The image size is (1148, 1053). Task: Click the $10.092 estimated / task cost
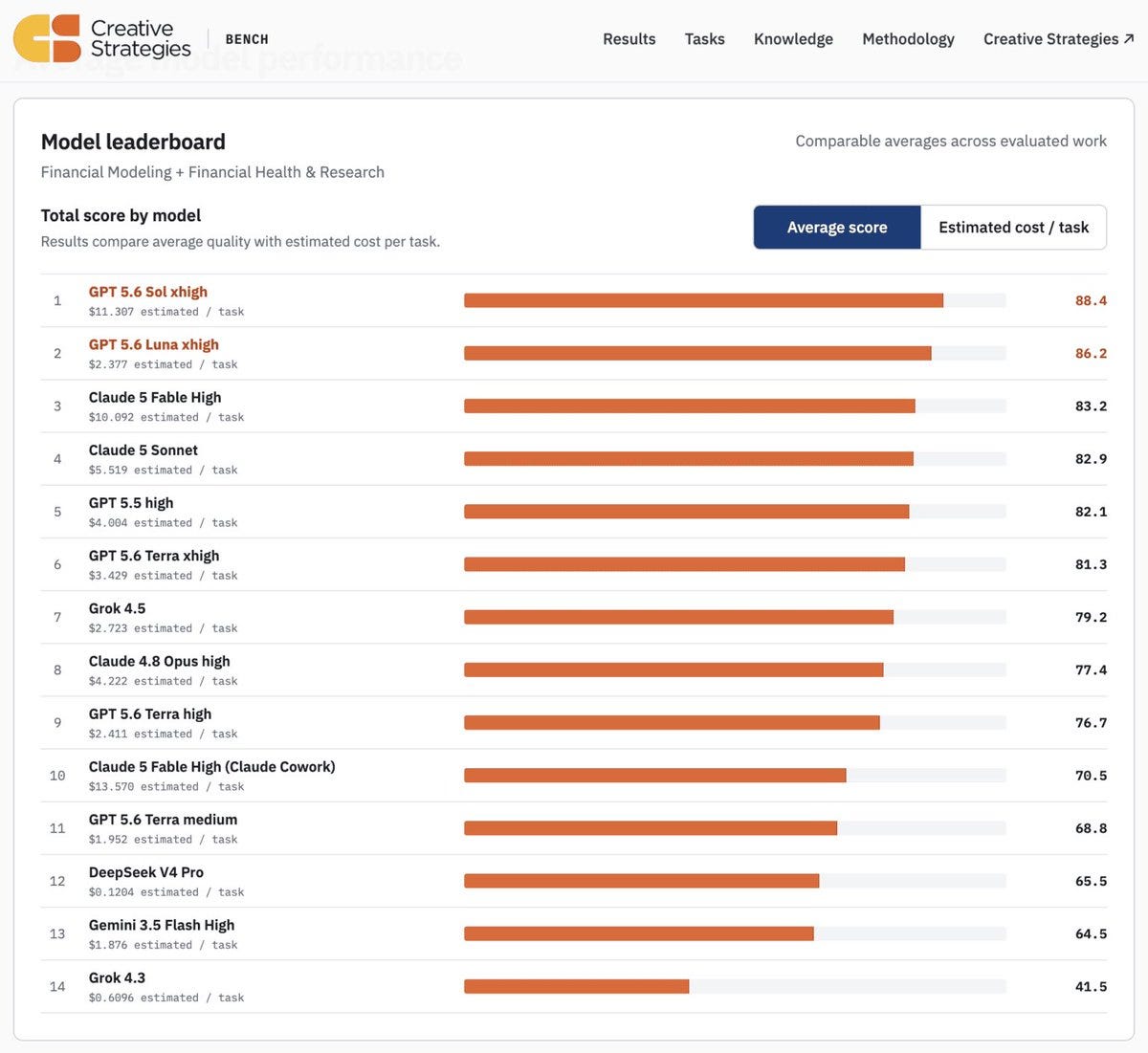tap(166, 417)
